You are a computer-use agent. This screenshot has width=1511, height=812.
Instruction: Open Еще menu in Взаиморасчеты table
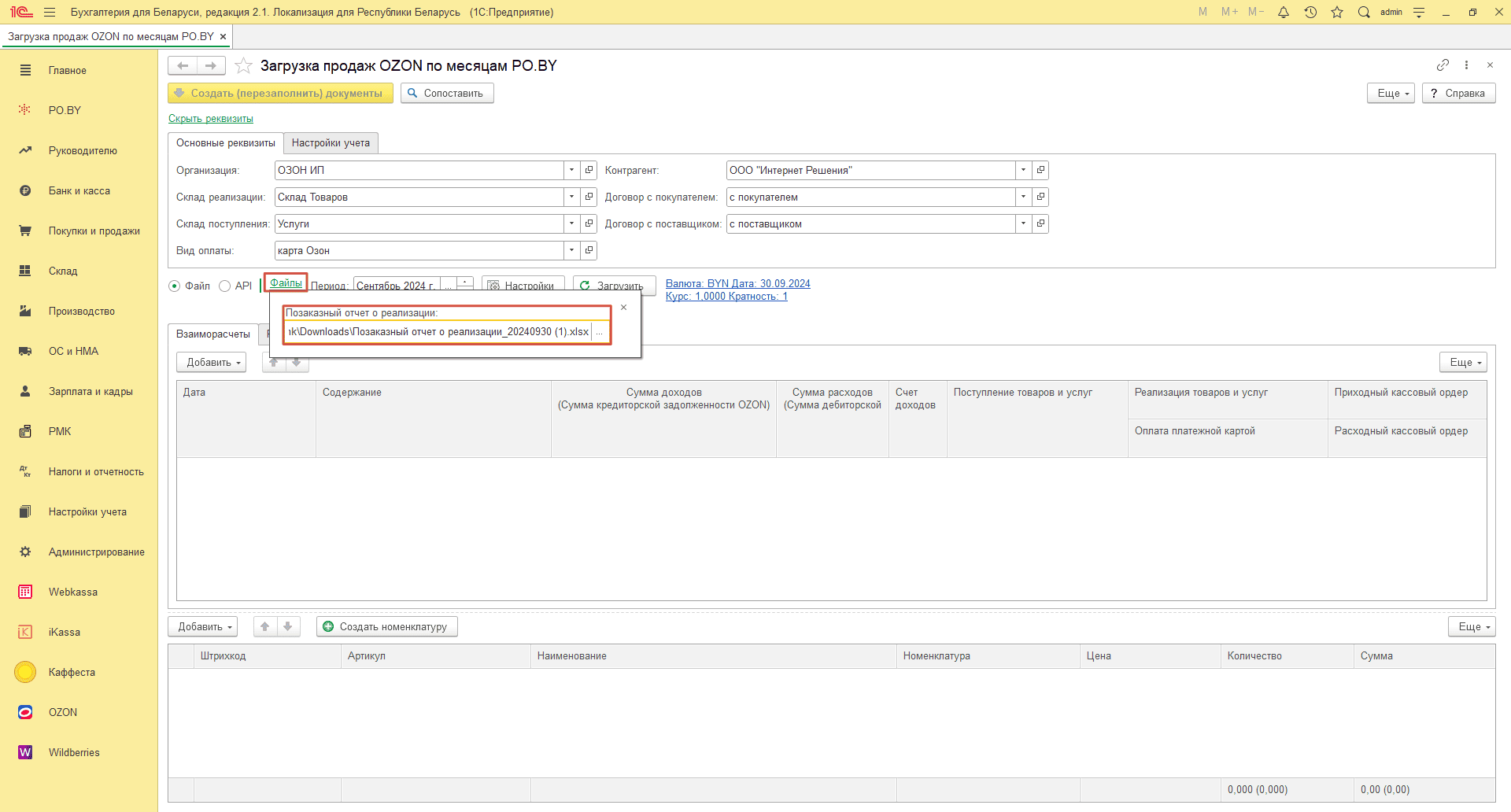click(x=1463, y=362)
